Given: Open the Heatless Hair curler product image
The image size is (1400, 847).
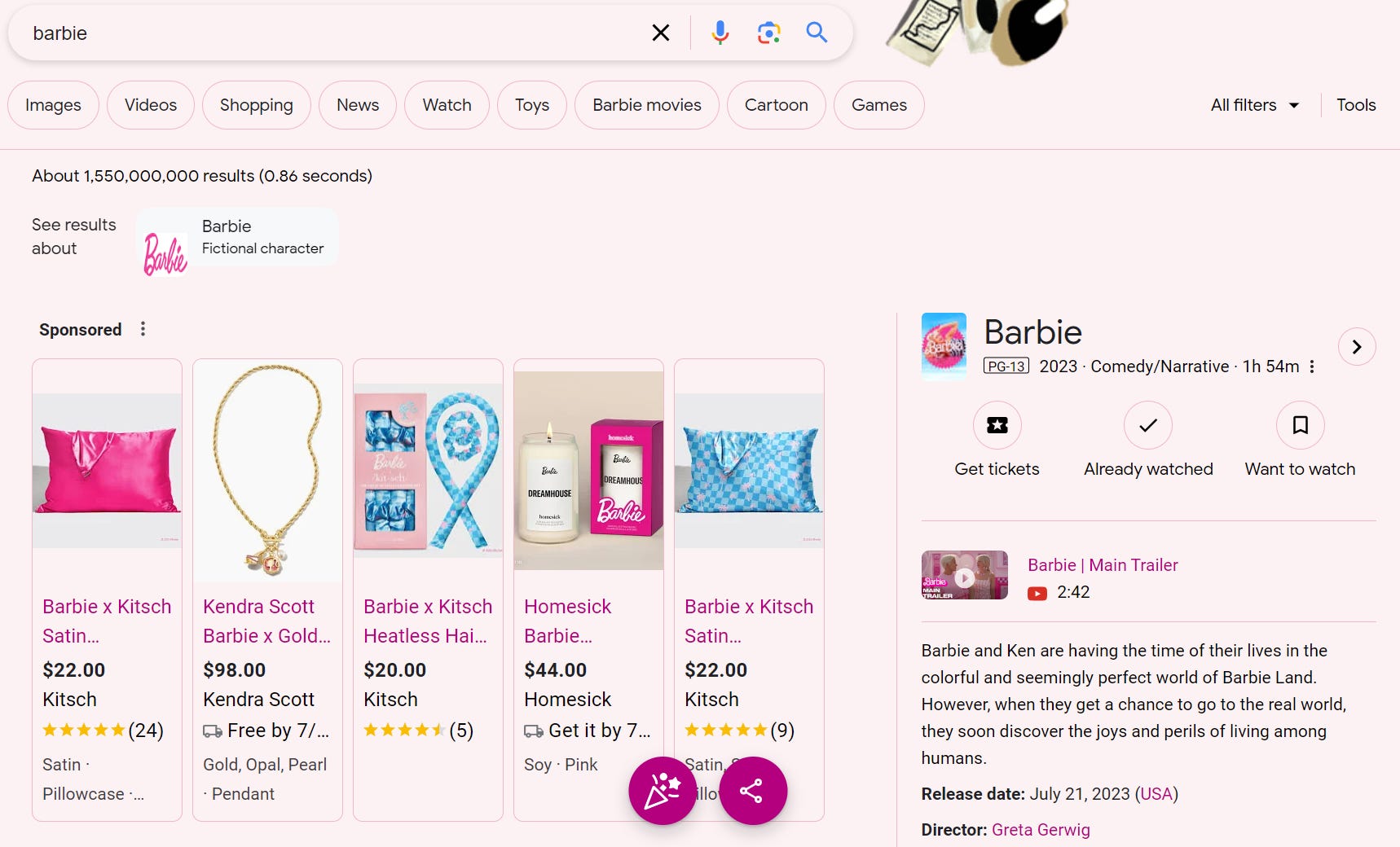Looking at the screenshot, I should click(428, 471).
